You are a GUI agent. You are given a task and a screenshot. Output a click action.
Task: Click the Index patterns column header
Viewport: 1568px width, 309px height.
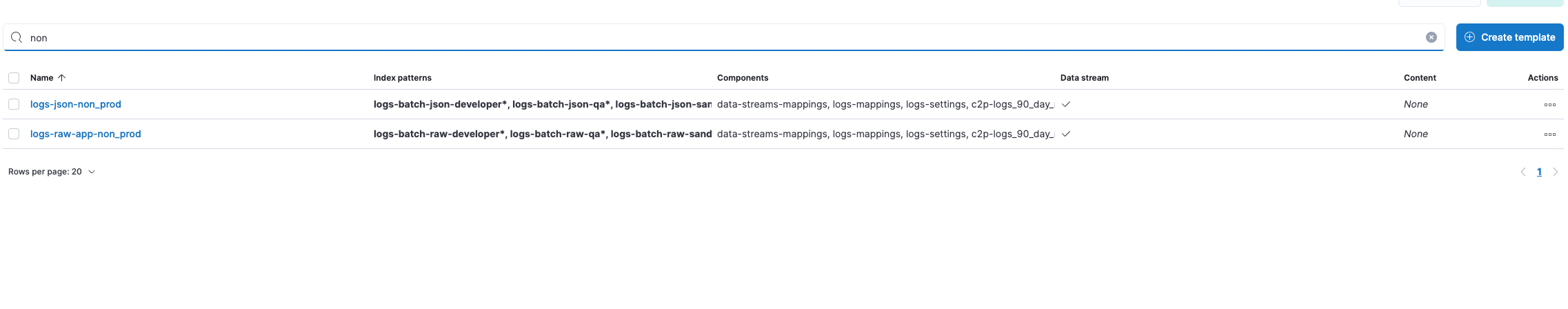(403, 78)
